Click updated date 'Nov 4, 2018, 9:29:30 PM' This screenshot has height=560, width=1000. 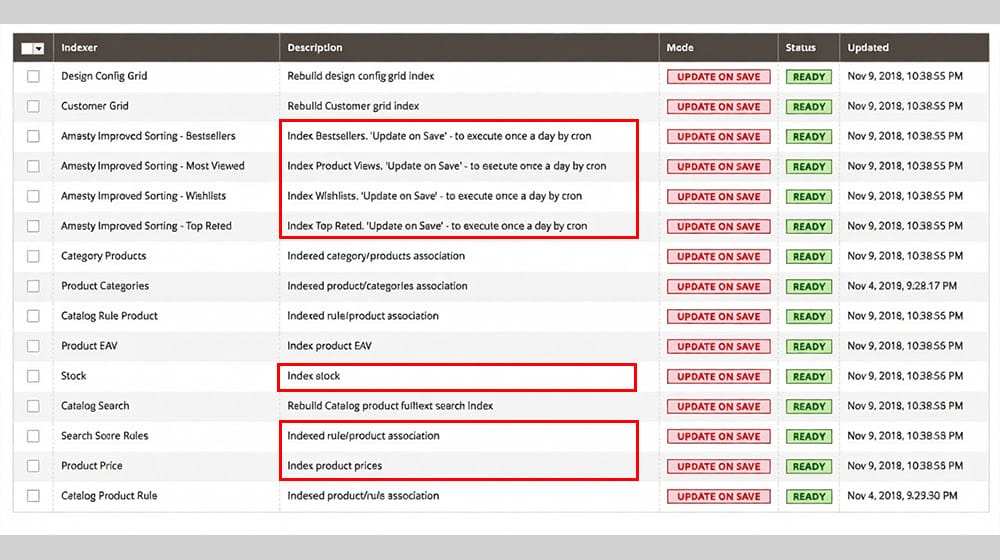[x=902, y=496]
